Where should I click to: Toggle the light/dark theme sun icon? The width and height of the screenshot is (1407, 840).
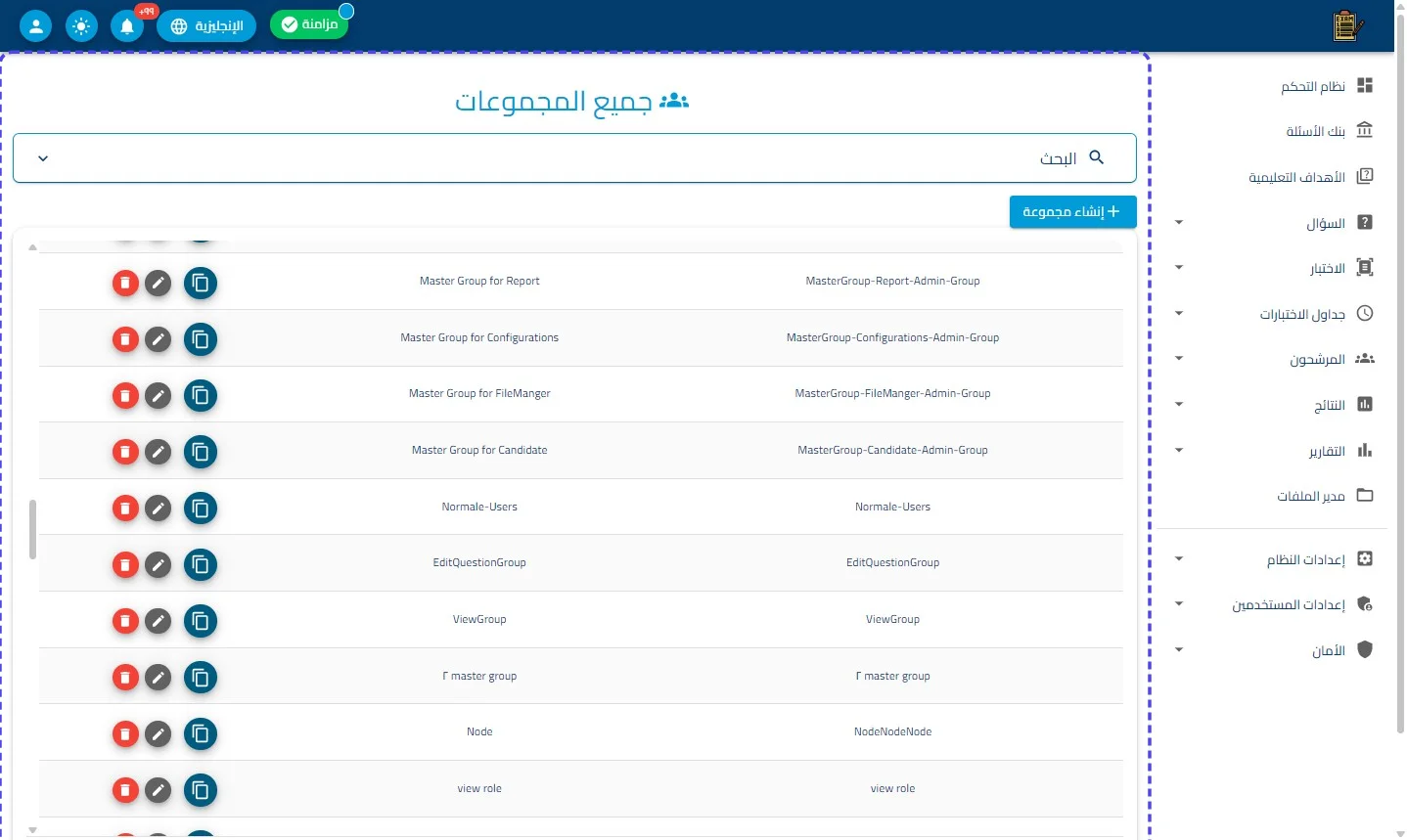click(81, 25)
